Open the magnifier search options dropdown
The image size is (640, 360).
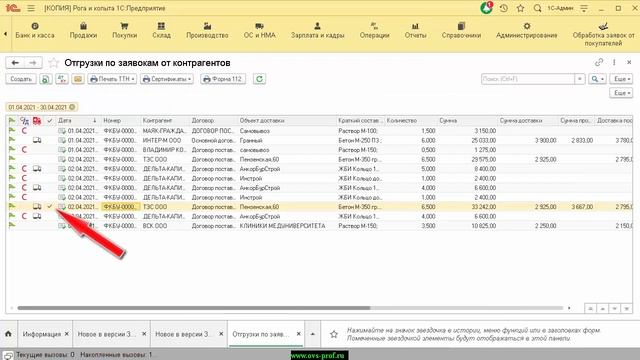[x=597, y=79]
